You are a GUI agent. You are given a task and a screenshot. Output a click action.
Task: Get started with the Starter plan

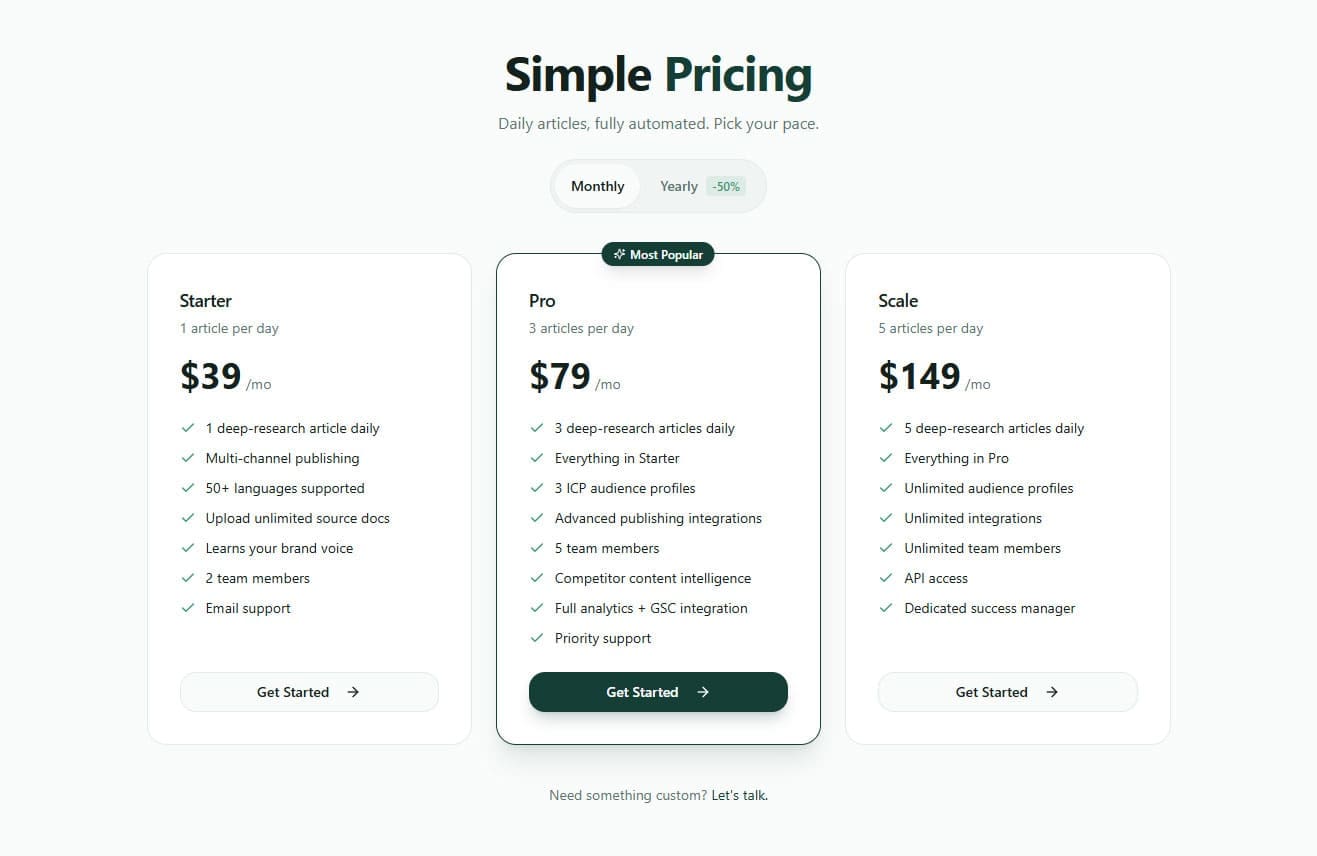coord(309,692)
